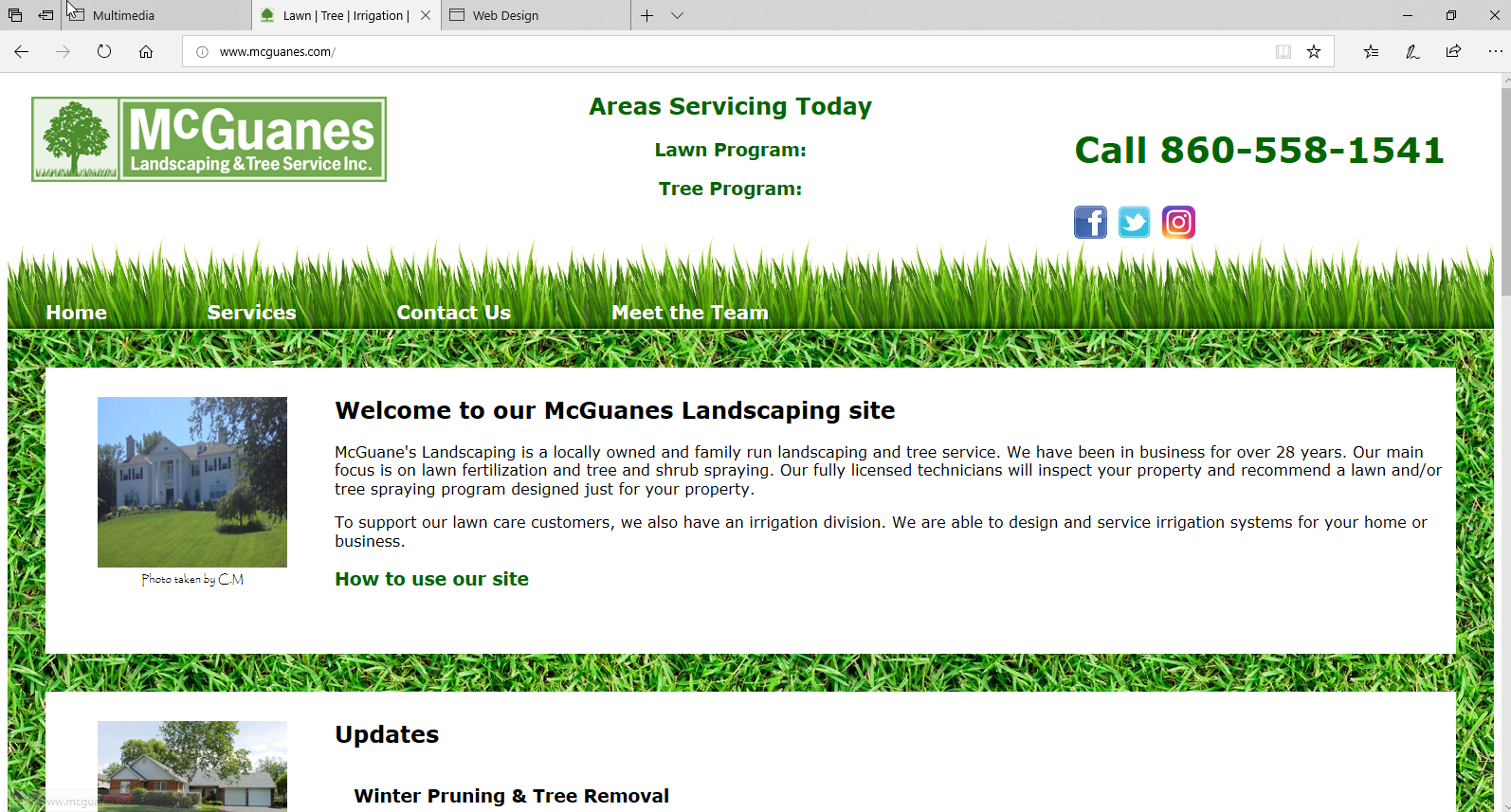
Task: Open the Twitter social icon
Action: (1134, 223)
